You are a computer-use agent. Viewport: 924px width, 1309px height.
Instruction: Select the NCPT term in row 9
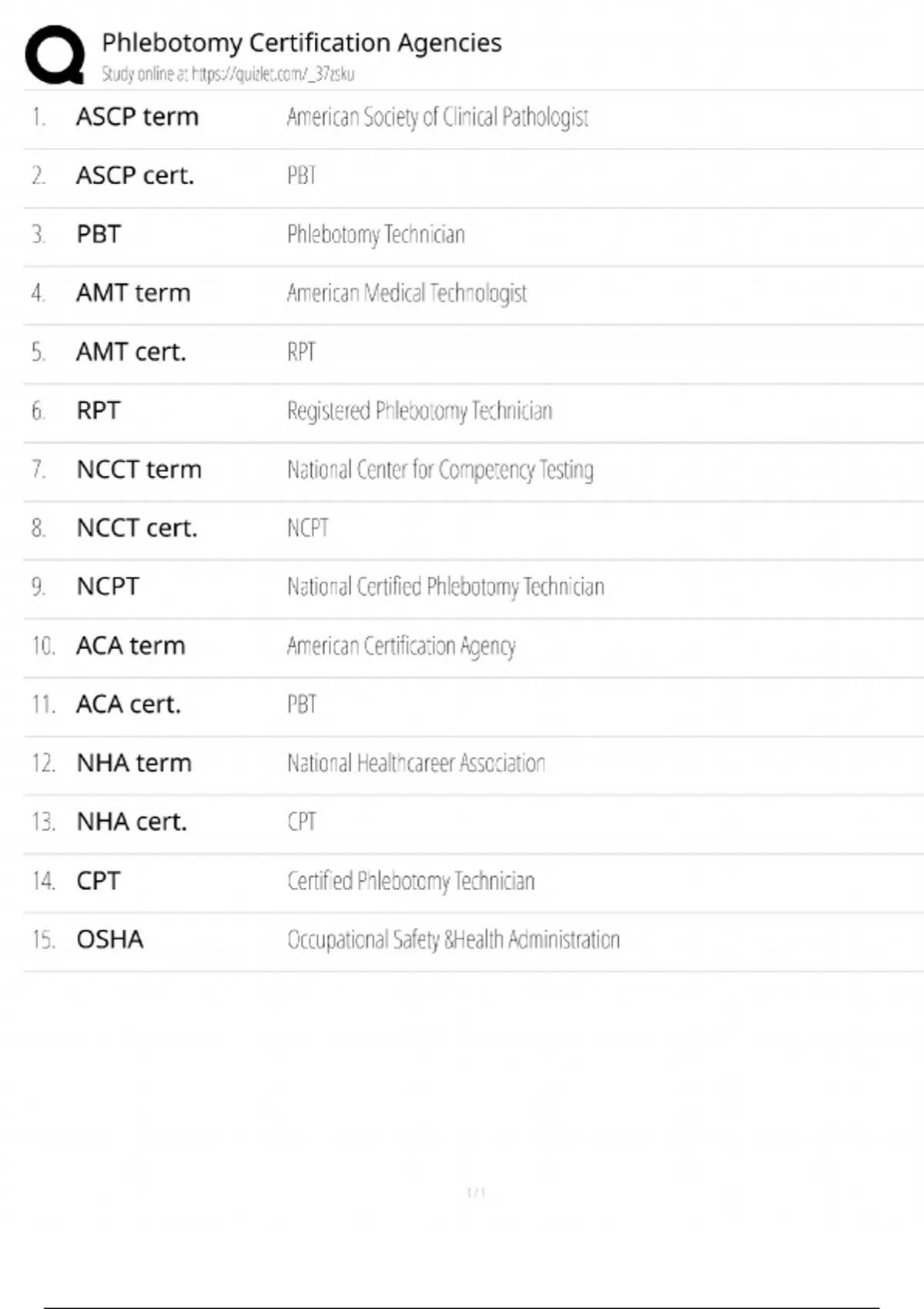[x=108, y=587]
